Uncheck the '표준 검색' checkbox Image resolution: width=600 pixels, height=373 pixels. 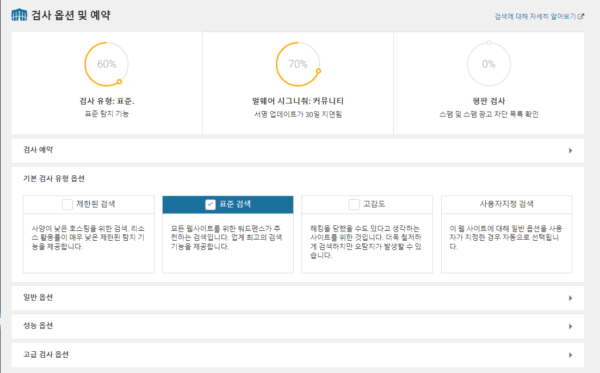tap(210, 205)
